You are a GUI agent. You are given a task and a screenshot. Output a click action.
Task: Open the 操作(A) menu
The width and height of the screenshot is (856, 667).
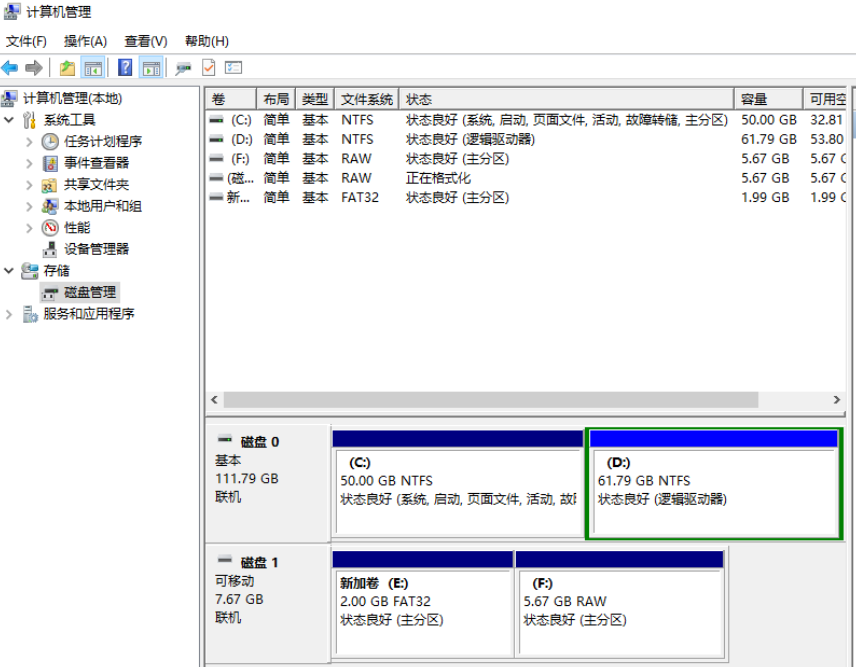point(85,41)
